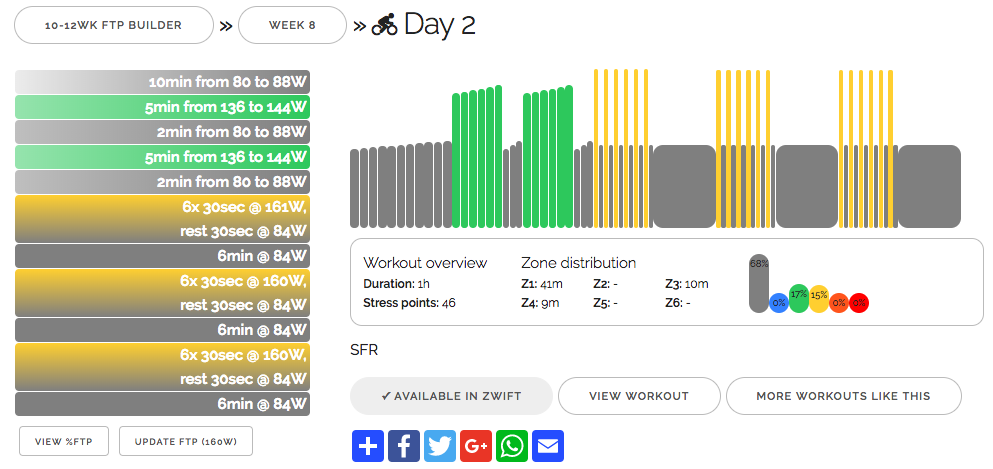Select first 5min from 136 to 144W segment

(162, 107)
